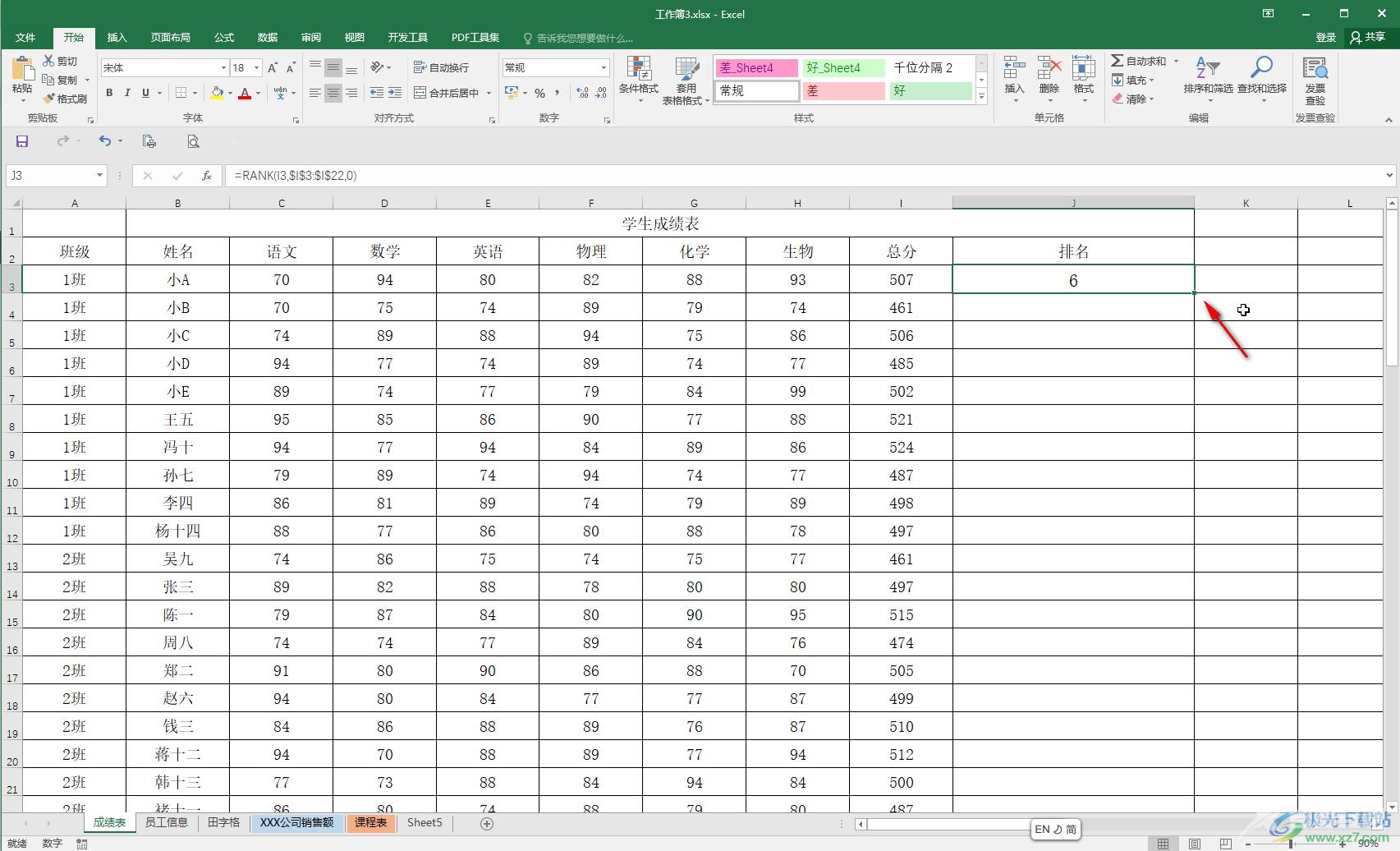This screenshot has height=851, width=1400.
Task: Click the Cut scissors icon
Action: pos(49,61)
